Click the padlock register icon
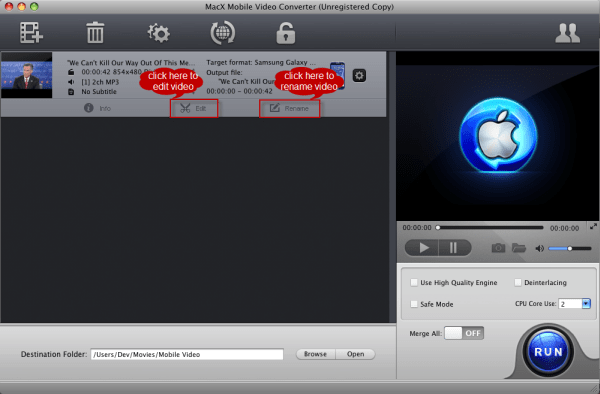Viewport: 600px width, 394px height. [x=285, y=33]
